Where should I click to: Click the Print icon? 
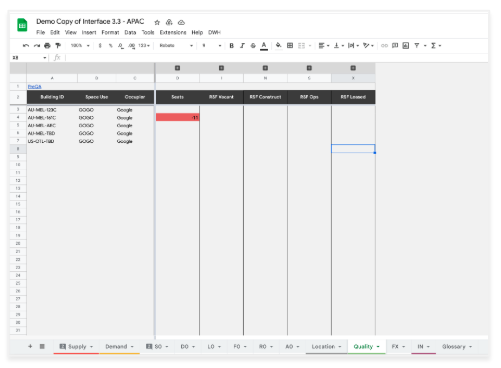47,46
